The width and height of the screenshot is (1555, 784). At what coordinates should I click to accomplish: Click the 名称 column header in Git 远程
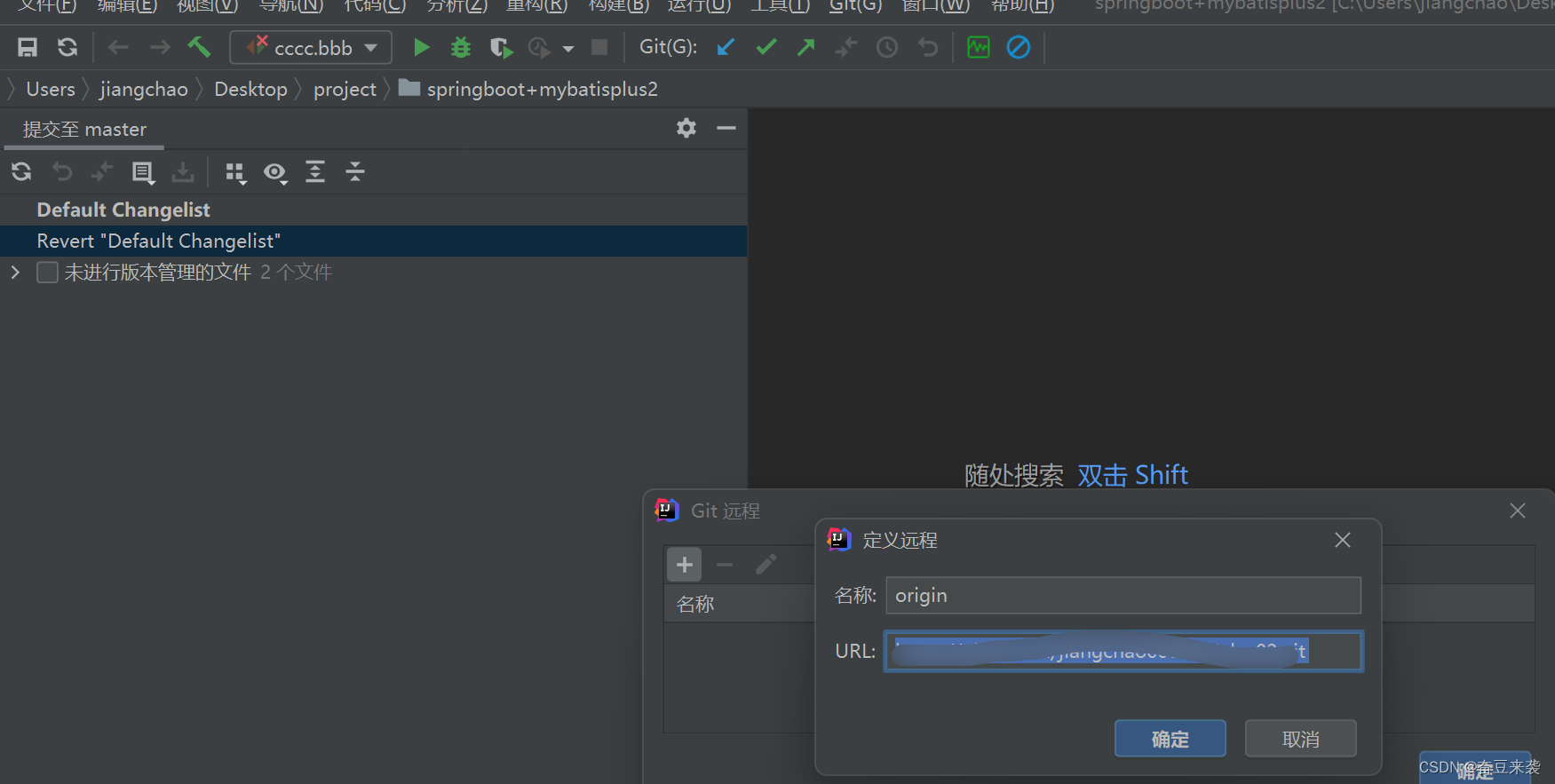pyautogui.click(x=695, y=604)
